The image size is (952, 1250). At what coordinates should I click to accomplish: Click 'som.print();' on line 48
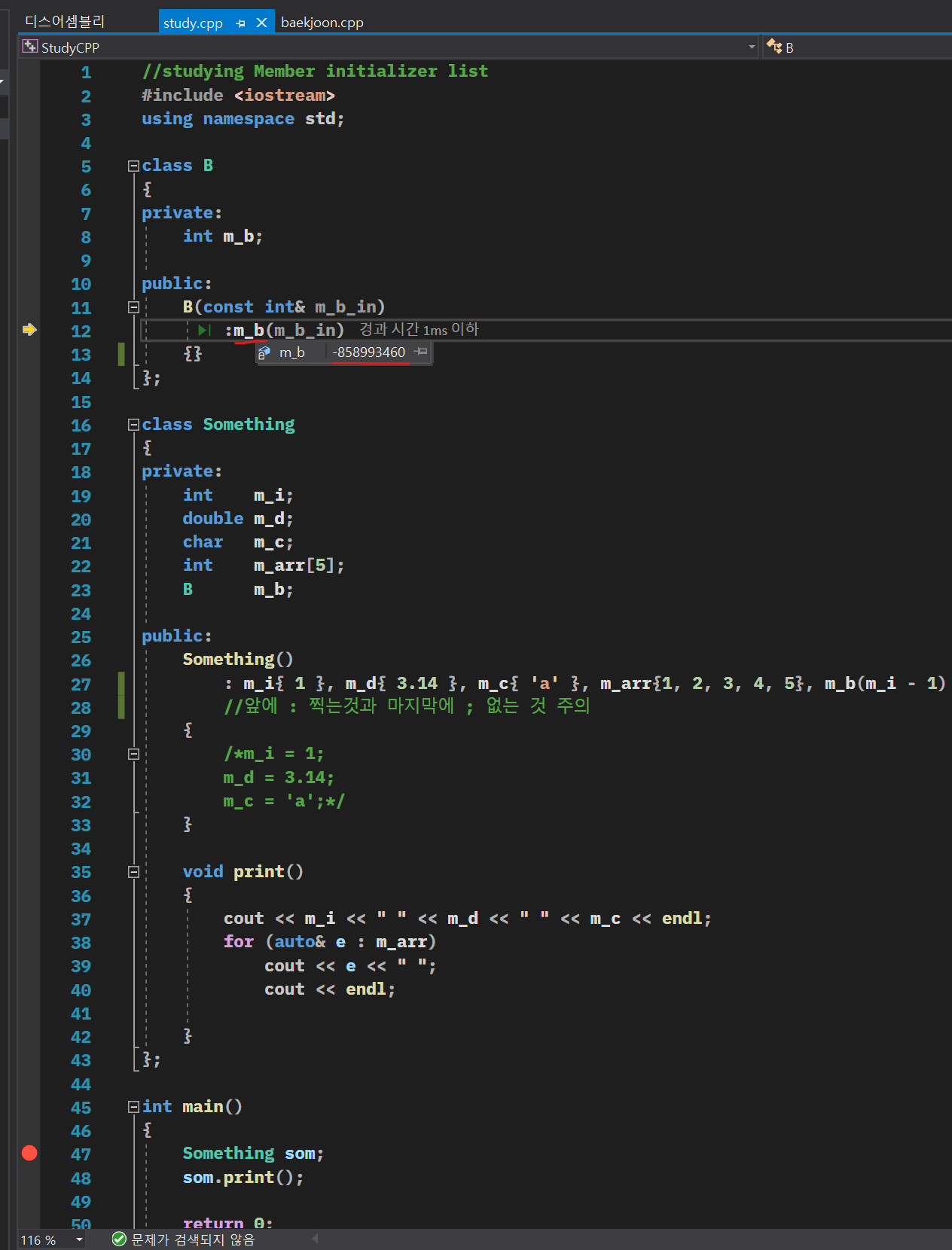point(243,1178)
